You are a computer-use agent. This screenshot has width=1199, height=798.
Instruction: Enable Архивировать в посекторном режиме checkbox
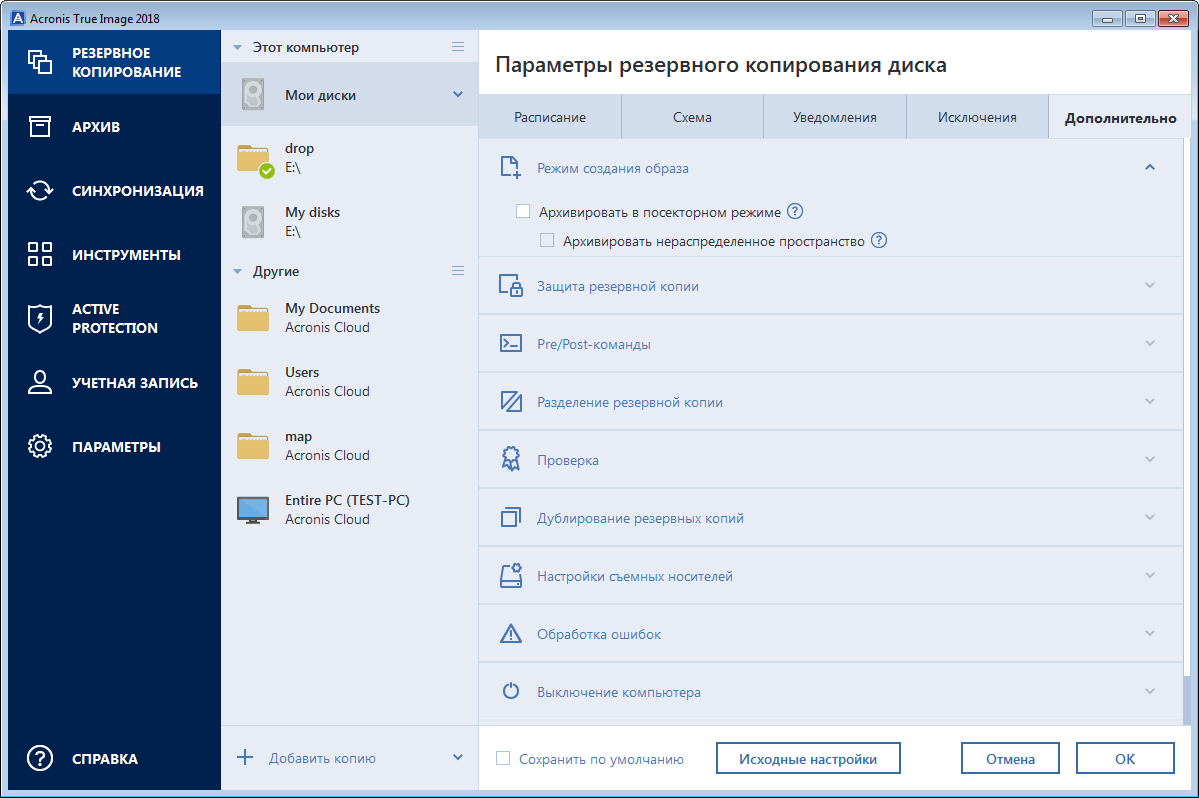(523, 211)
